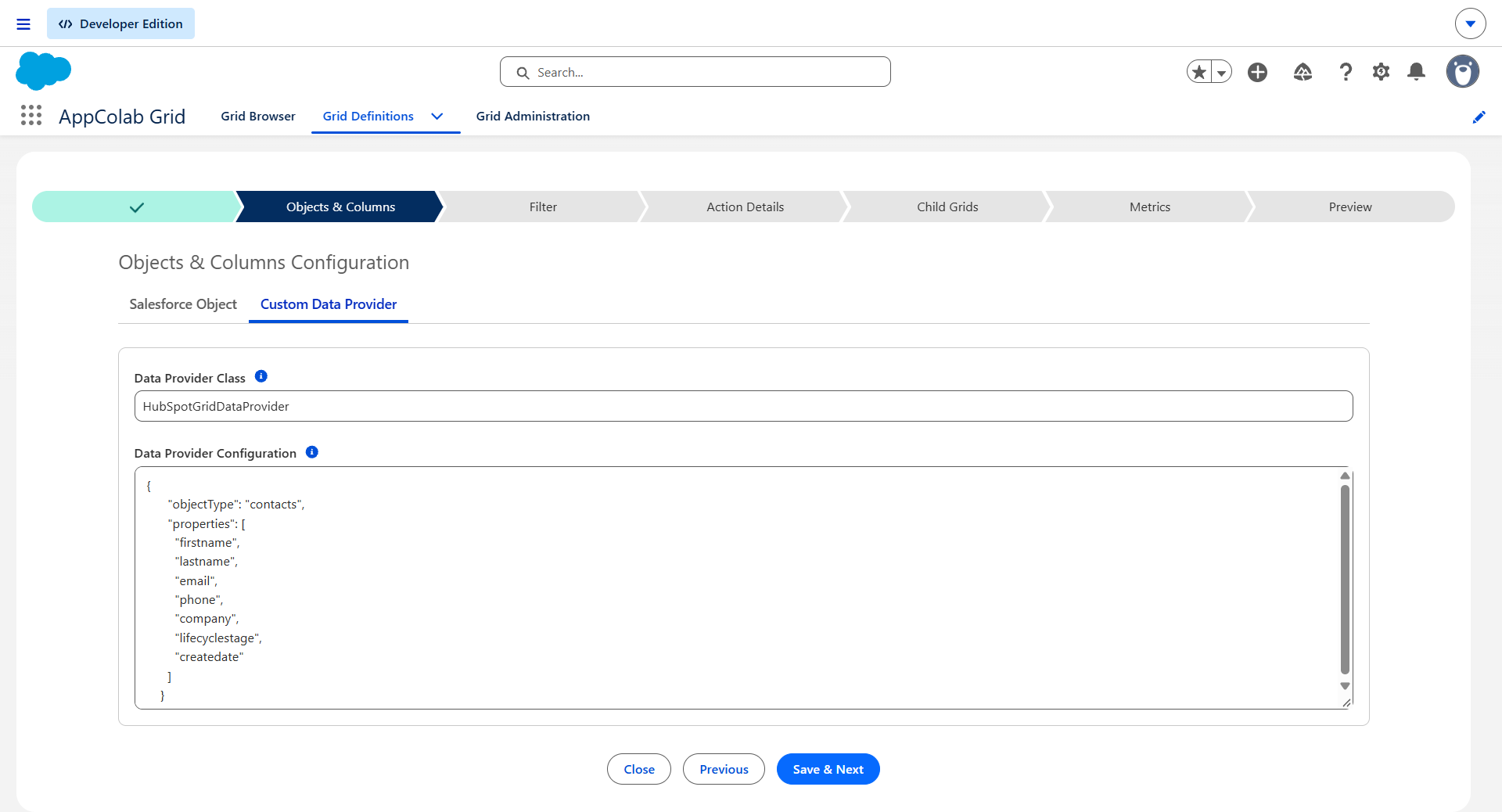The width and height of the screenshot is (1502, 812).
Task: Click the "createdate" line in the JSON
Action: [209, 657]
